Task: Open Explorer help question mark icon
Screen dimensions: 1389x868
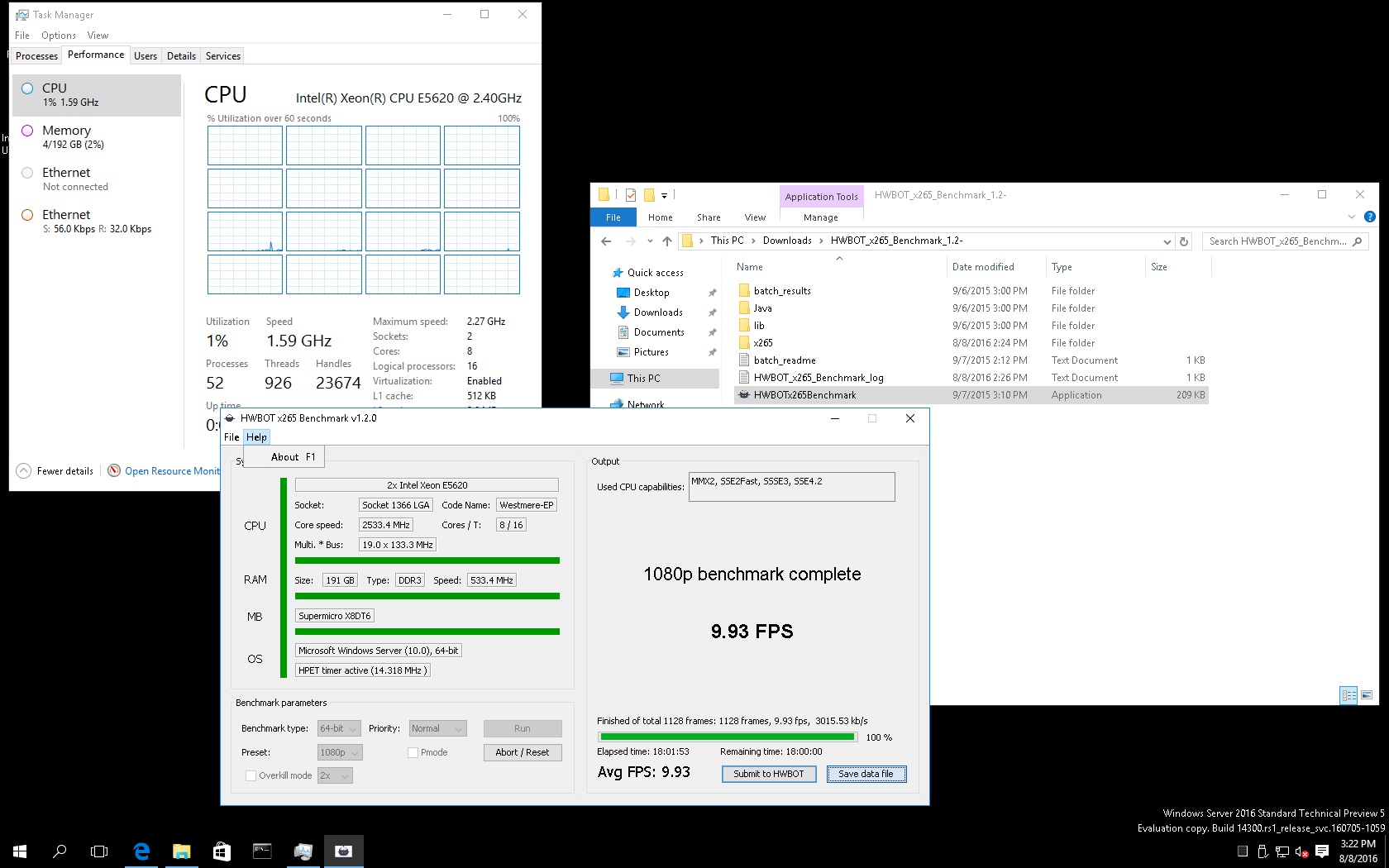Action: coord(1369,217)
